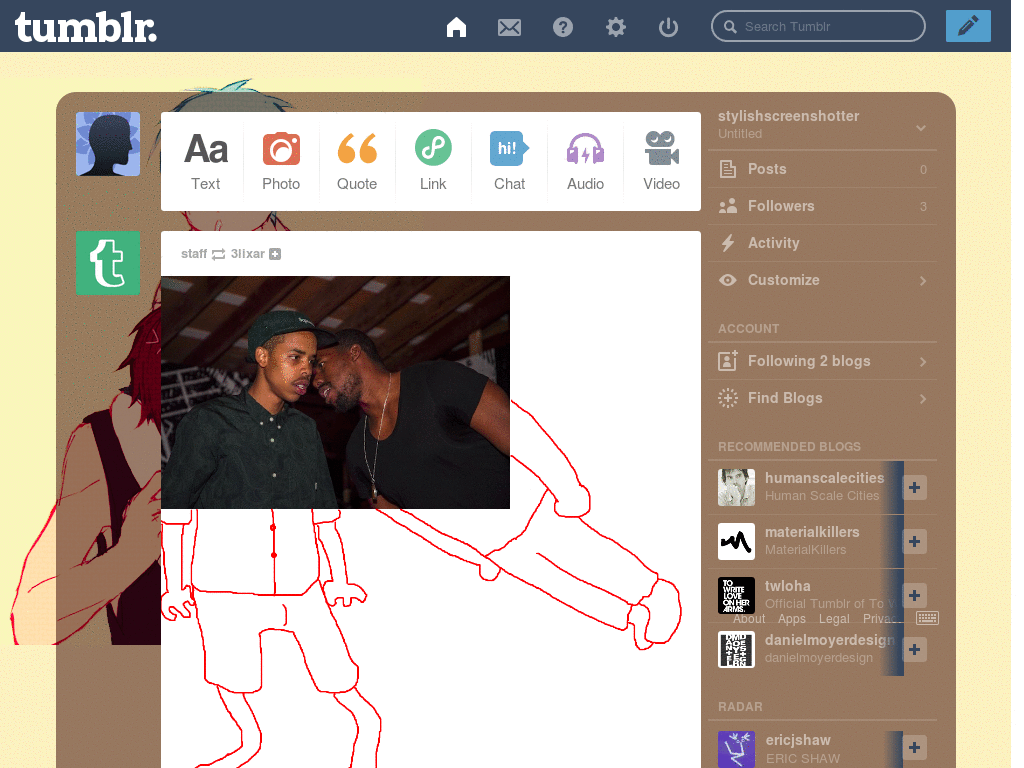This screenshot has width=1024, height=768.
Task: Click the Followers count 3
Action: coord(923,207)
